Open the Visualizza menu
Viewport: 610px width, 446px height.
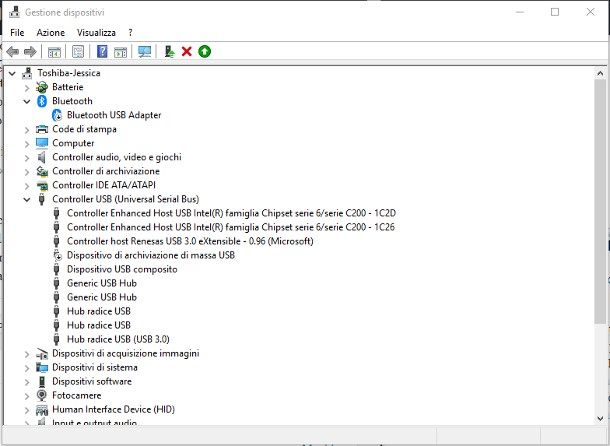(96, 33)
